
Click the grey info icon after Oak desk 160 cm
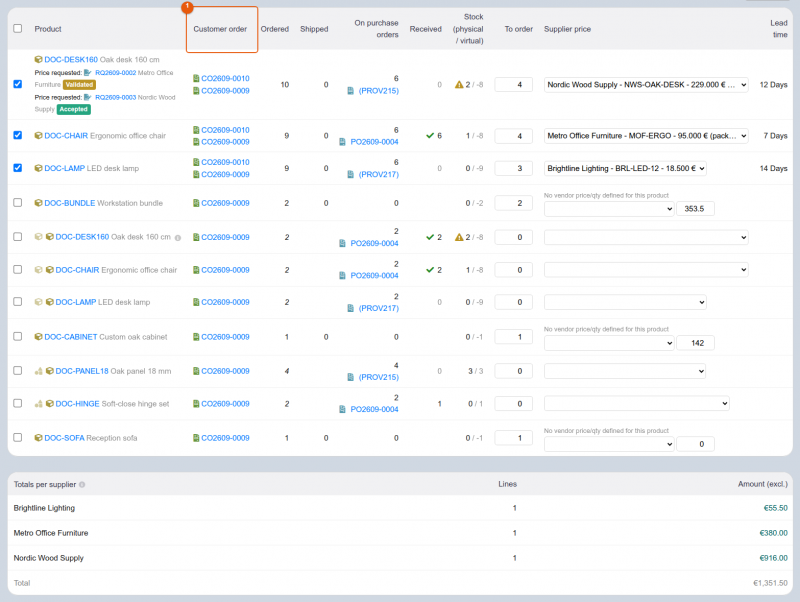[x=178, y=238]
